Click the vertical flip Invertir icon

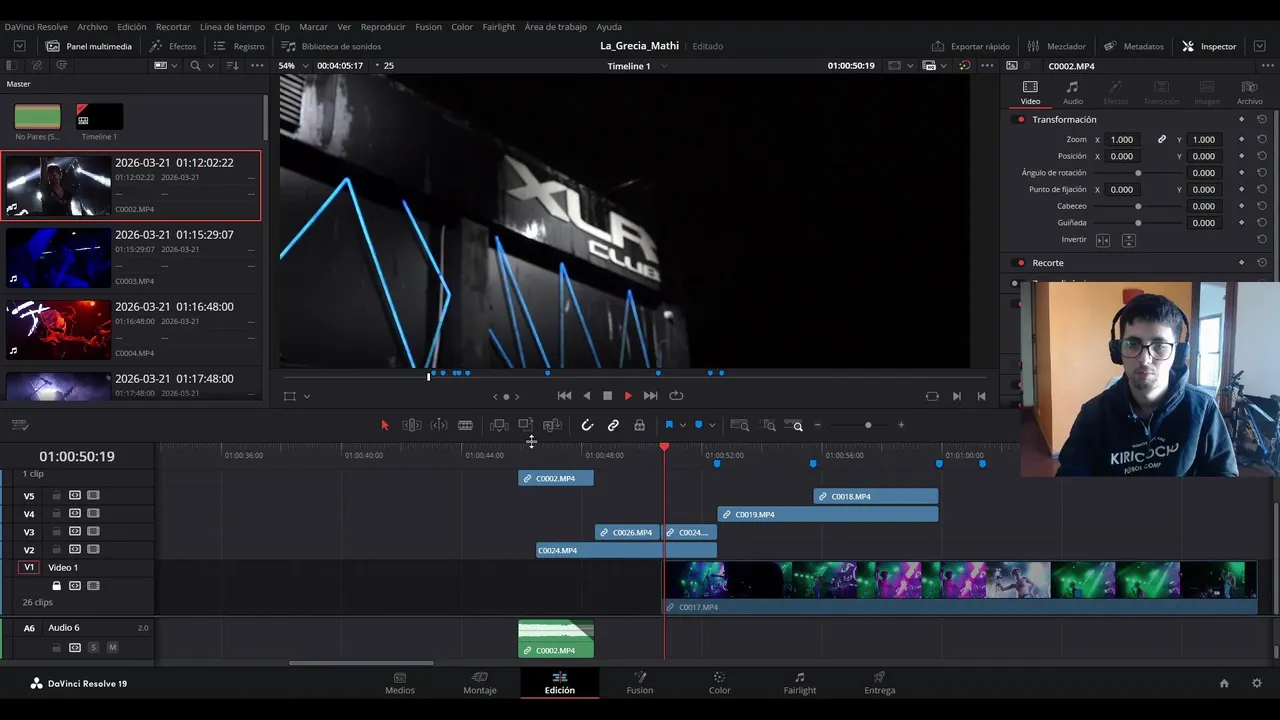[x=1128, y=240]
